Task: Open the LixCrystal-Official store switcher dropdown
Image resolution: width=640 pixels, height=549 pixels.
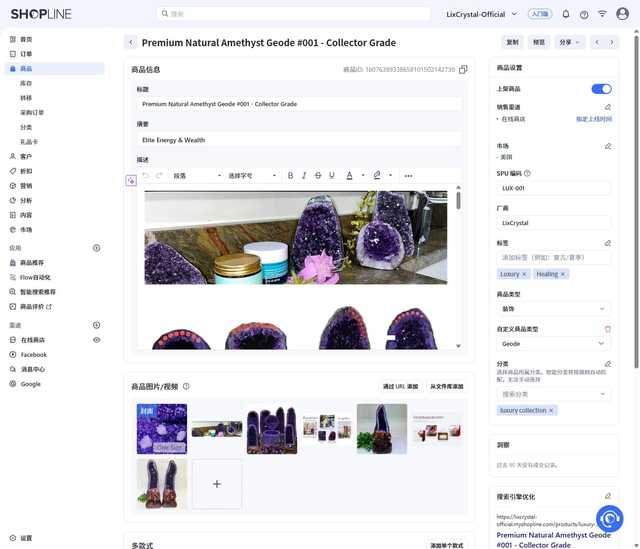Action: 481,14
